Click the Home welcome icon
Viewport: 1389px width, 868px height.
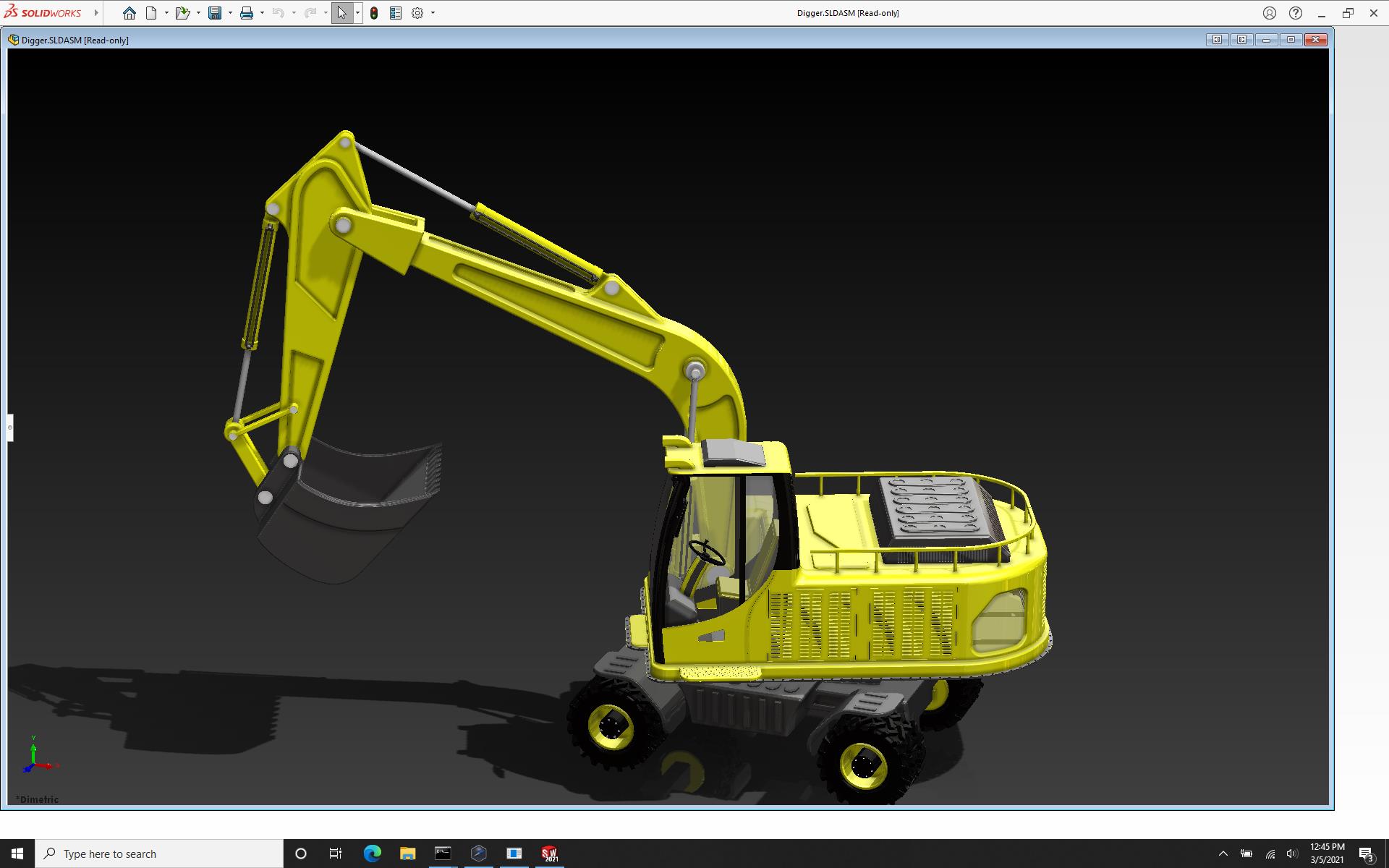(x=129, y=13)
